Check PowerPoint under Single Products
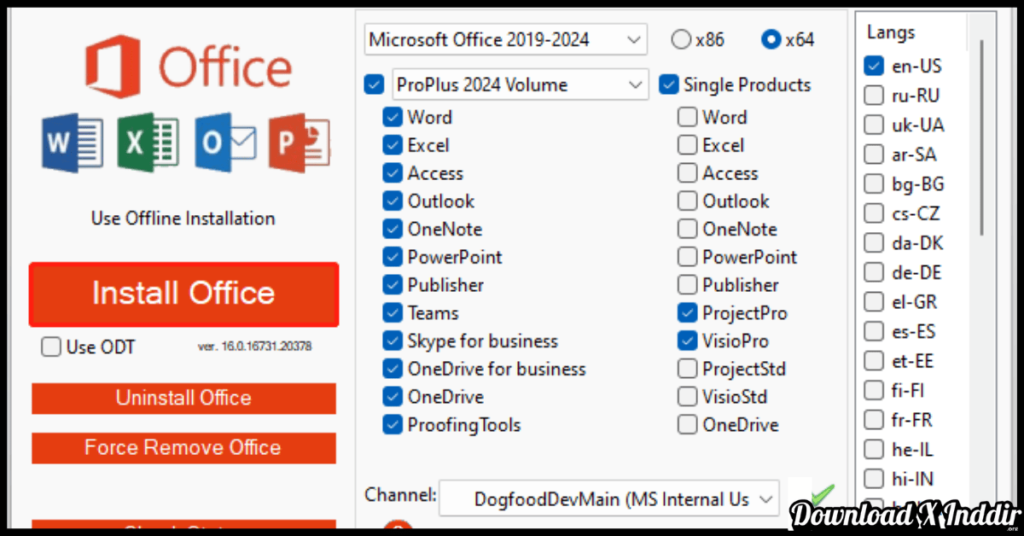This screenshot has height=536, width=1024. click(x=687, y=257)
